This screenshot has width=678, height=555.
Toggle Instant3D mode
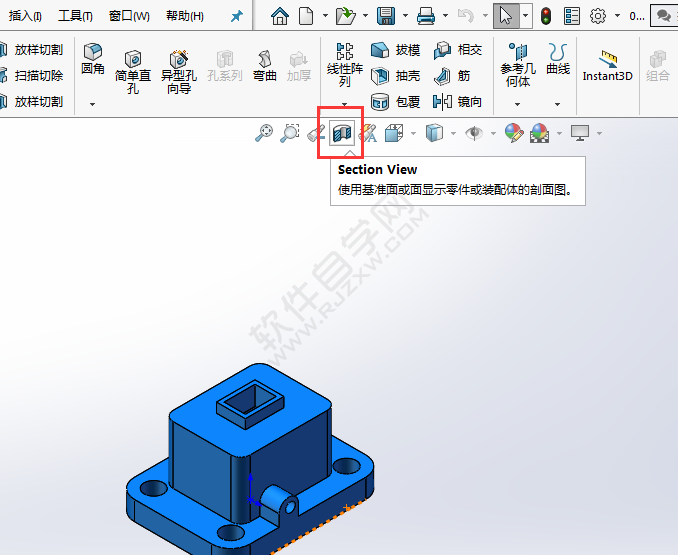(608, 66)
